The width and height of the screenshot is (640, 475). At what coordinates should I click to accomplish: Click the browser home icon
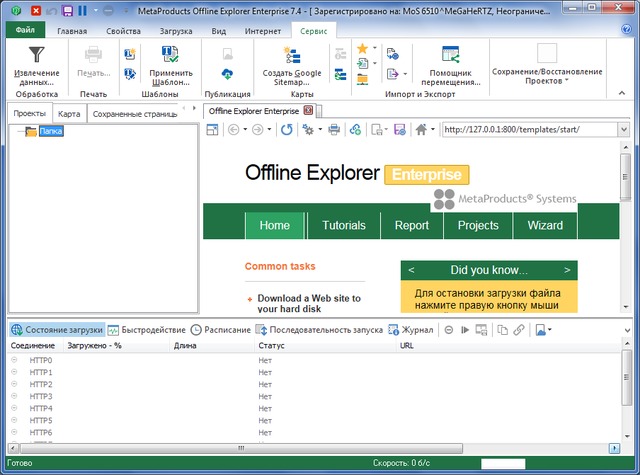[x=422, y=130]
